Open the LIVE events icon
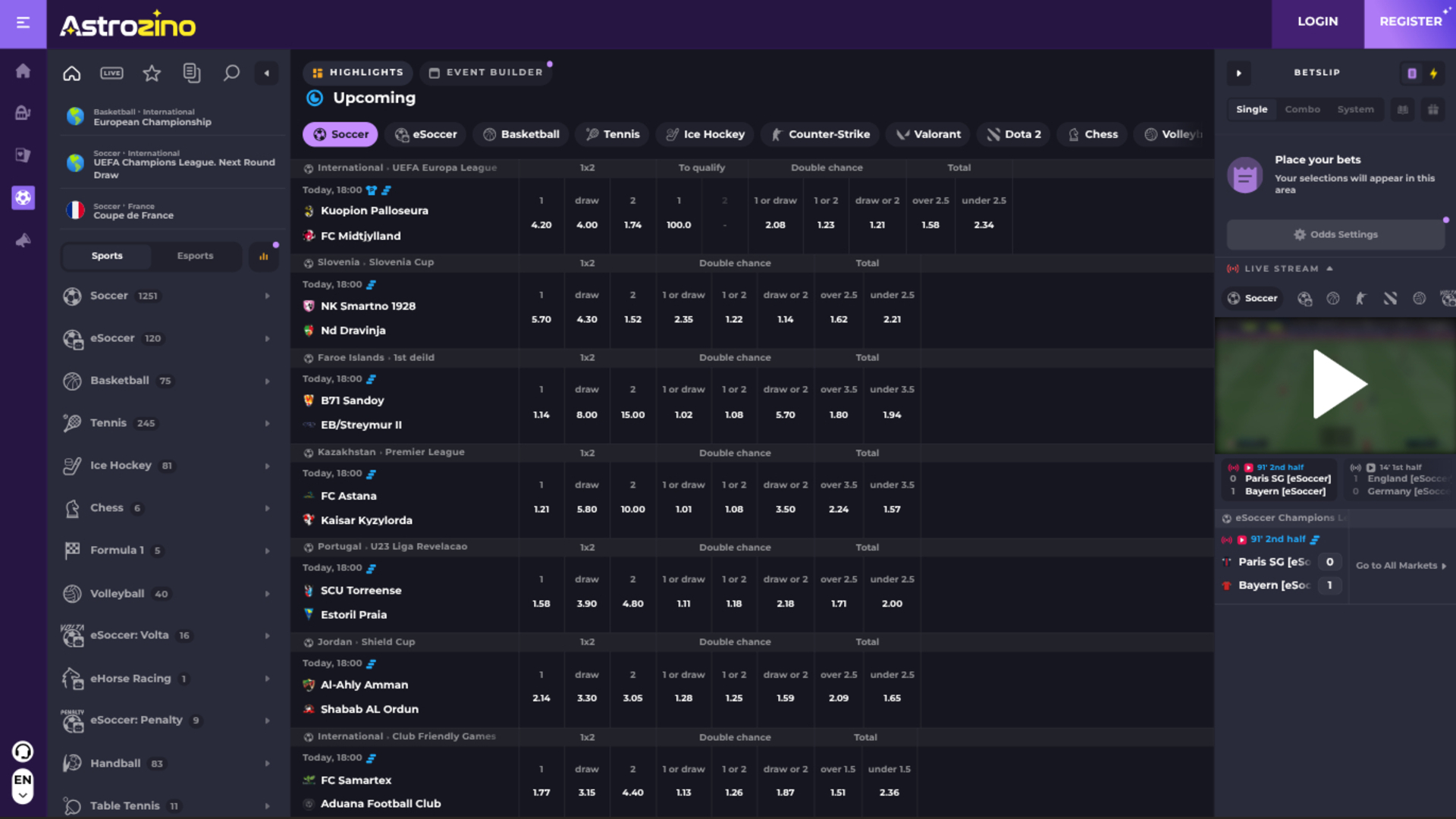The width and height of the screenshot is (1456, 819). pyautogui.click(x=111, y=73)
